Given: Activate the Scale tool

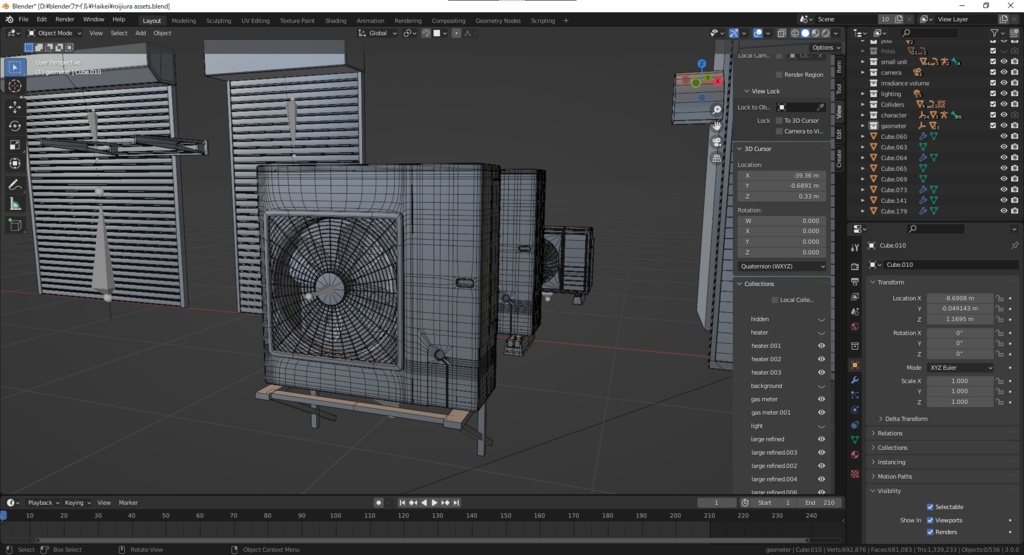Looking at the screenshot, I should point(14,144).
